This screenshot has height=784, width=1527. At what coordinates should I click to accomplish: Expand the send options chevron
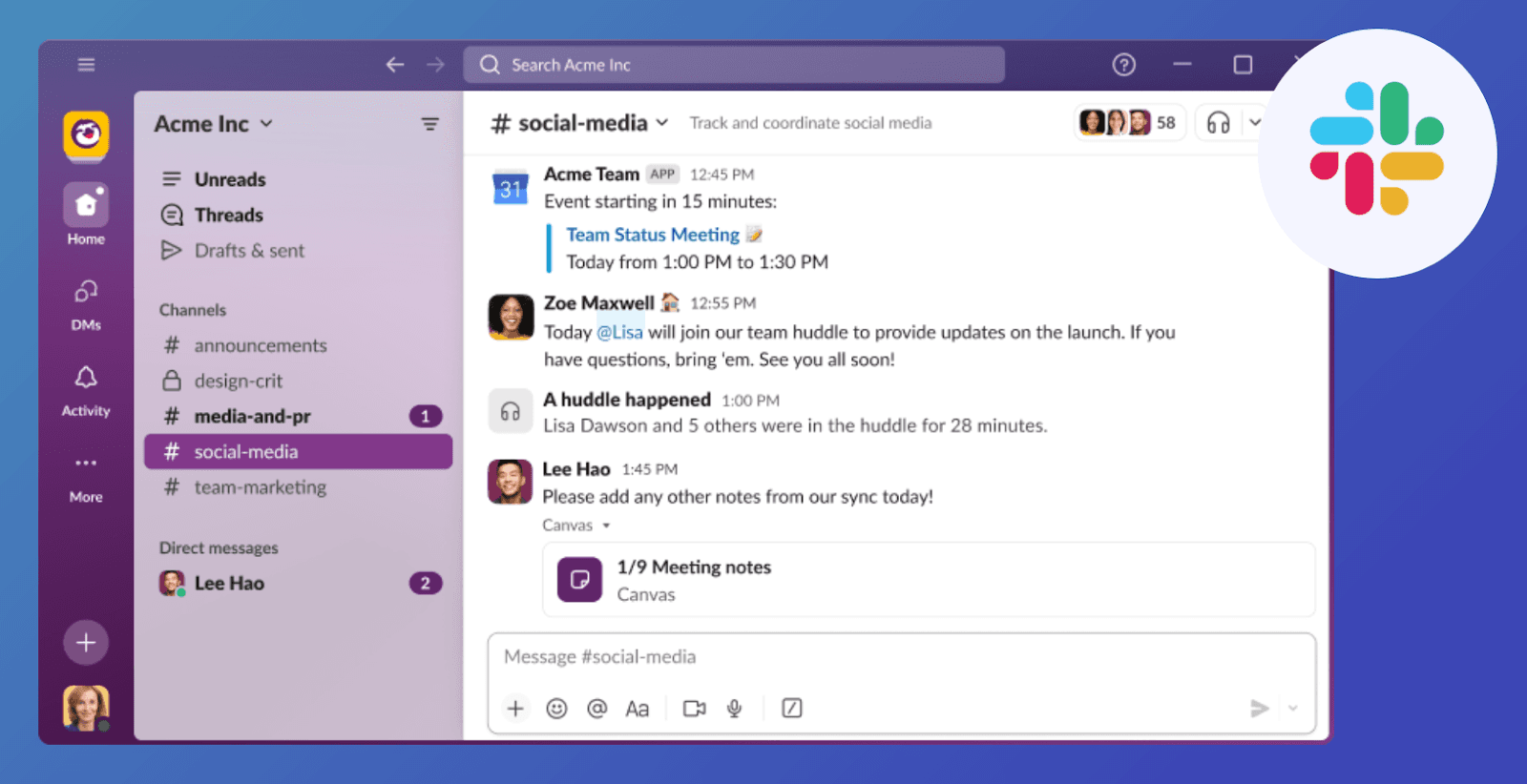point(1293,708)
